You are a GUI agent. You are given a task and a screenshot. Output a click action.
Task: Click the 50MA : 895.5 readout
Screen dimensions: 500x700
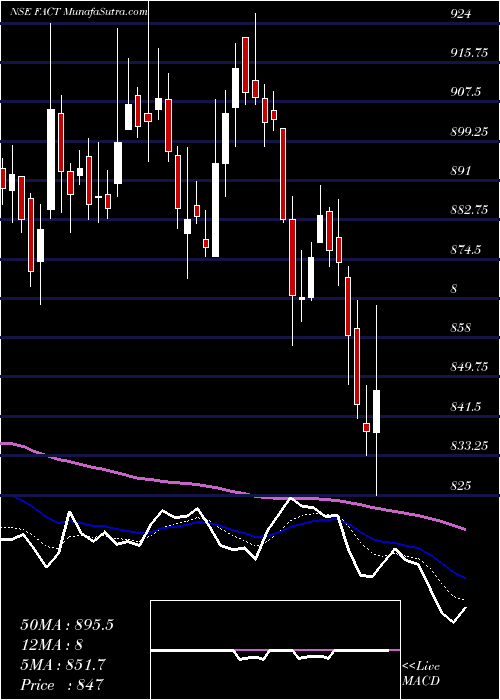click(67, 625)
